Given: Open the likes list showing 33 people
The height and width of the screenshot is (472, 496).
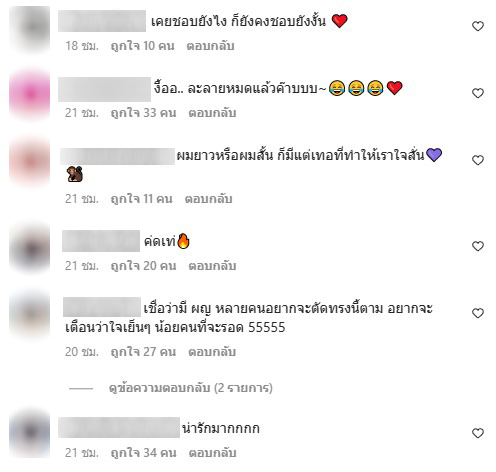Looking at the screenshot, I should point(143,113).
